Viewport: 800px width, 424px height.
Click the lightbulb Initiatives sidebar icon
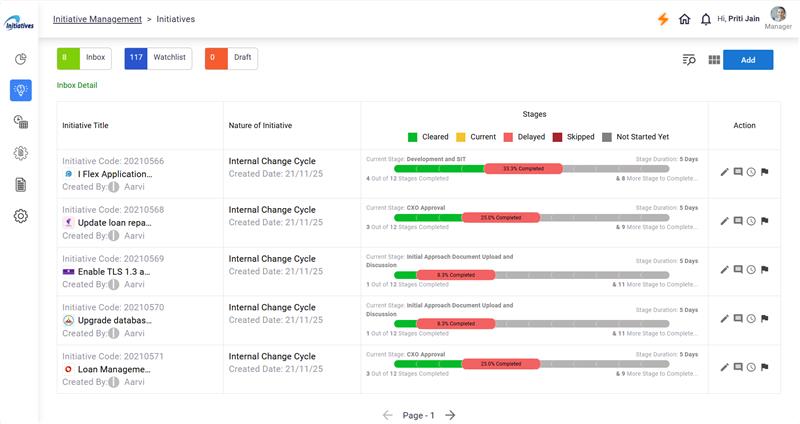(20, 90)
